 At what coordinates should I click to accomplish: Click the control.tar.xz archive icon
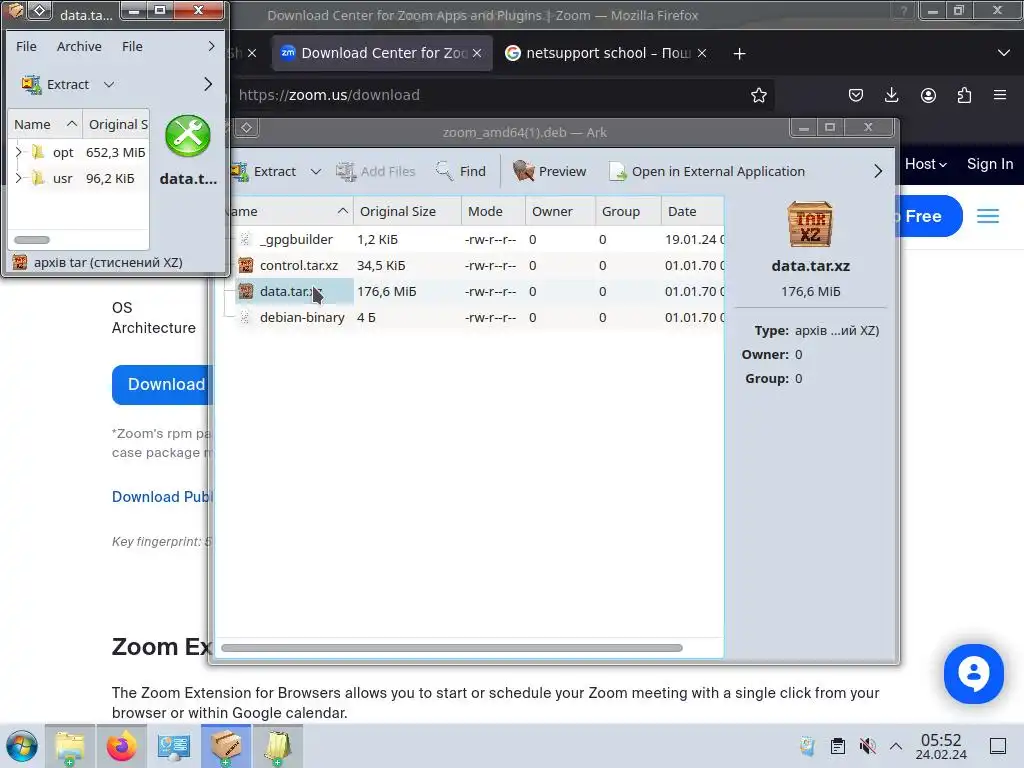click(x=246, y=265)
